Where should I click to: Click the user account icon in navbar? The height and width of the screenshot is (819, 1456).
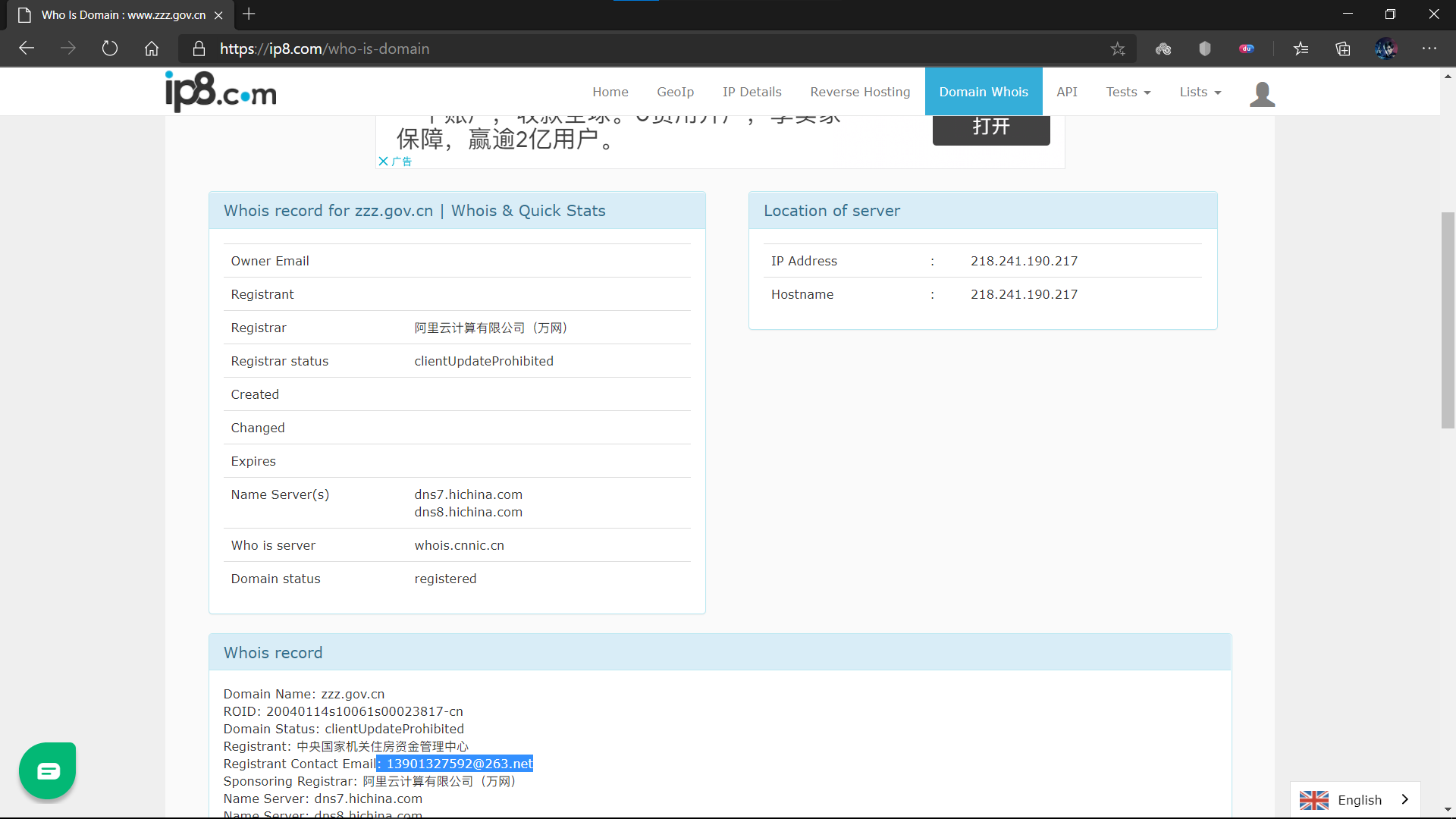(x=1262, y=94)
